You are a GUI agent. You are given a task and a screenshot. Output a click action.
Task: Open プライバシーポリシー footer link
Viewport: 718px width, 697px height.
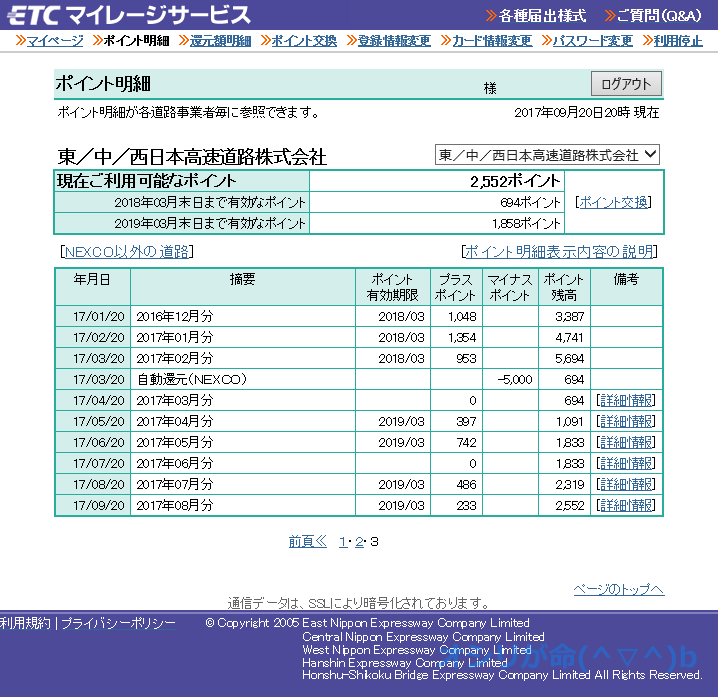(118, 623)
